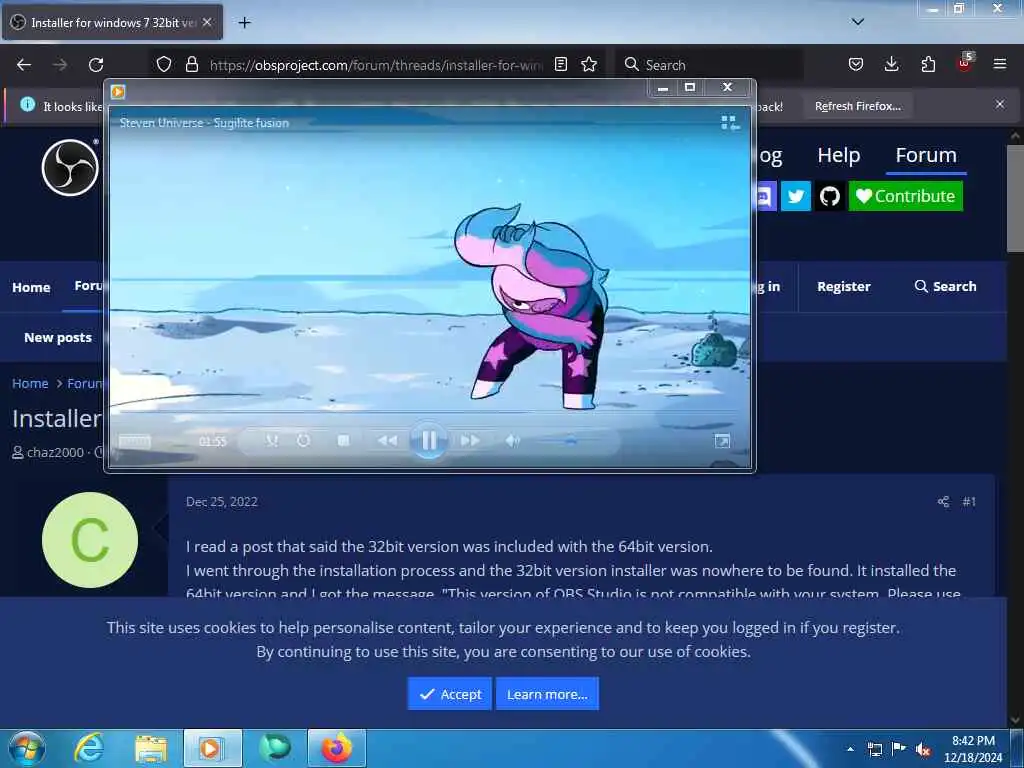Screen dimensions: 1024x768
Task: Click the uBlock extension icon with badge
Action: (965, 63)
